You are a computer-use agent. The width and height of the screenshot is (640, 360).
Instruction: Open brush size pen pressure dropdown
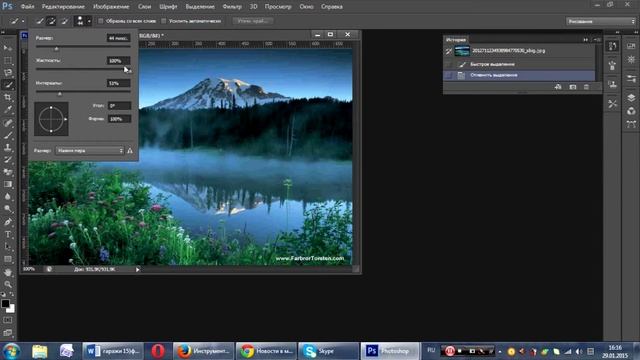click(89, 151)
